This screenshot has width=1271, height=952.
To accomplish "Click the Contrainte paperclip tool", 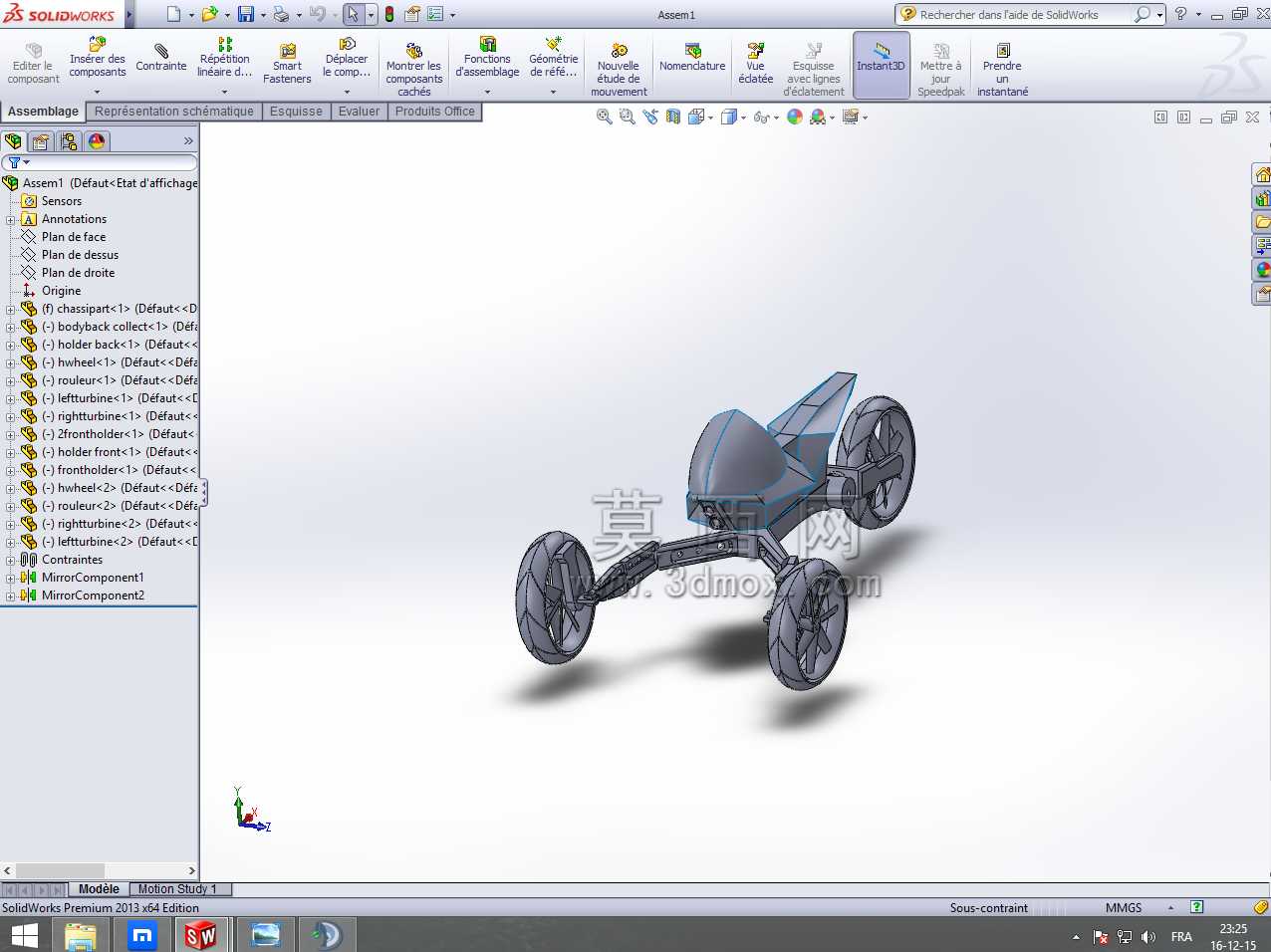I will point(161,59).
